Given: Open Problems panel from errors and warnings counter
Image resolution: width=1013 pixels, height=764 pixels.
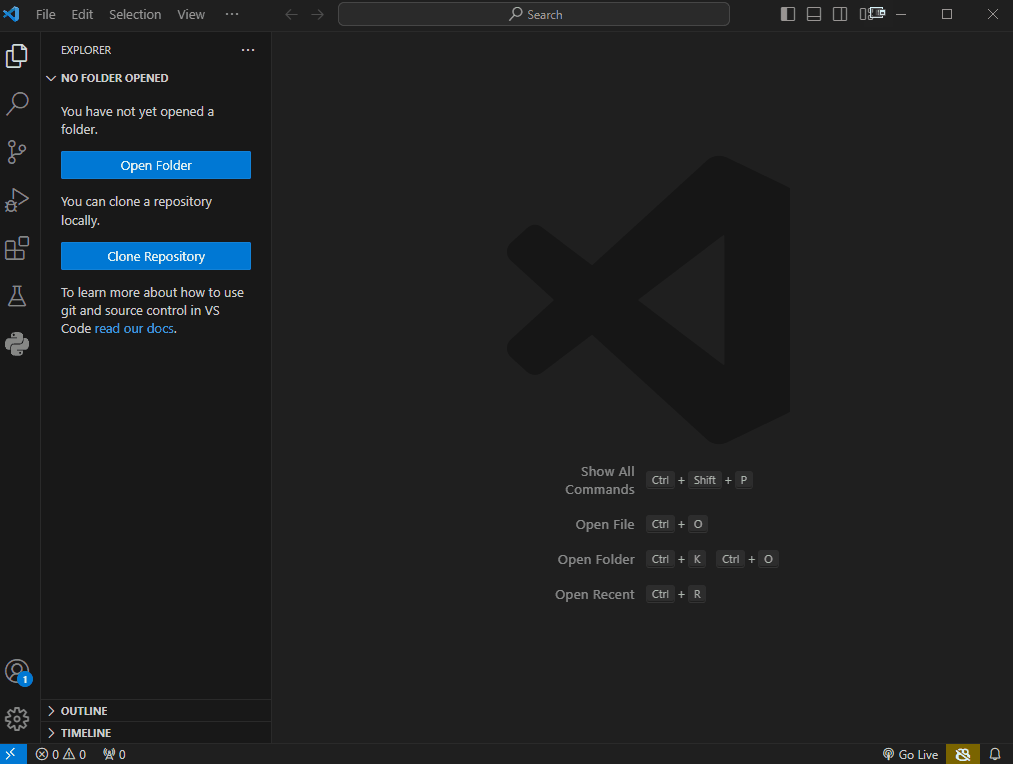Looking at the screenshot, I should point(61,754).
